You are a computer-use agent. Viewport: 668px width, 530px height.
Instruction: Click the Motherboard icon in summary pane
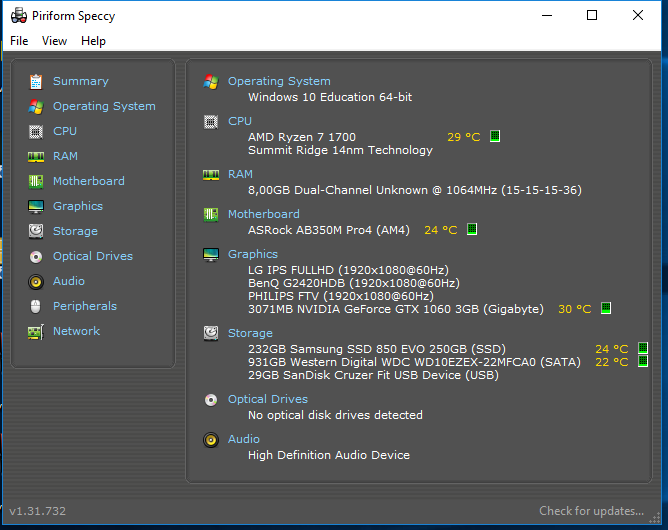pyautogui.click(x=211, y=215)
